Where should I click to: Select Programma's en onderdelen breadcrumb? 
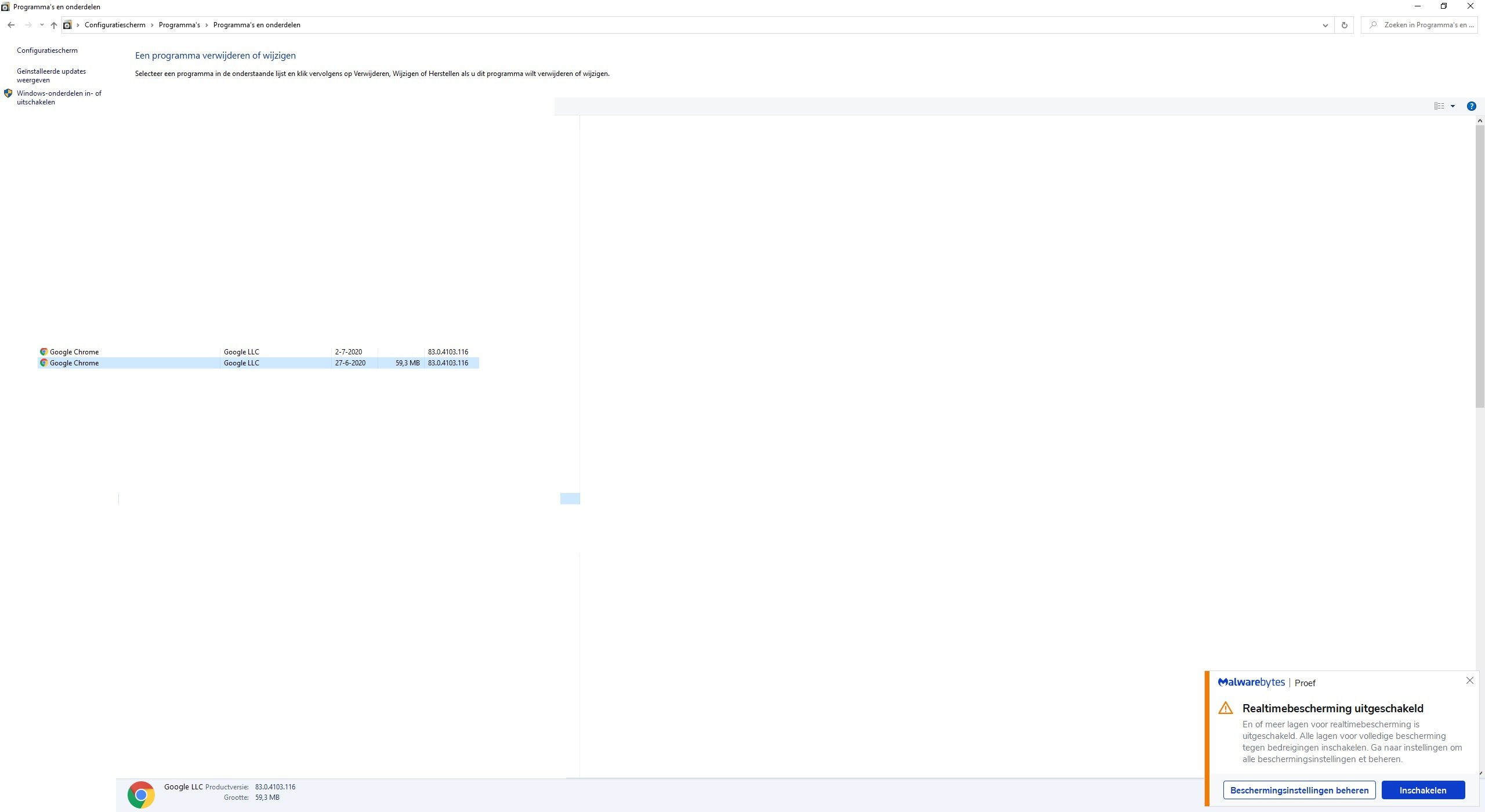(256, 25)
